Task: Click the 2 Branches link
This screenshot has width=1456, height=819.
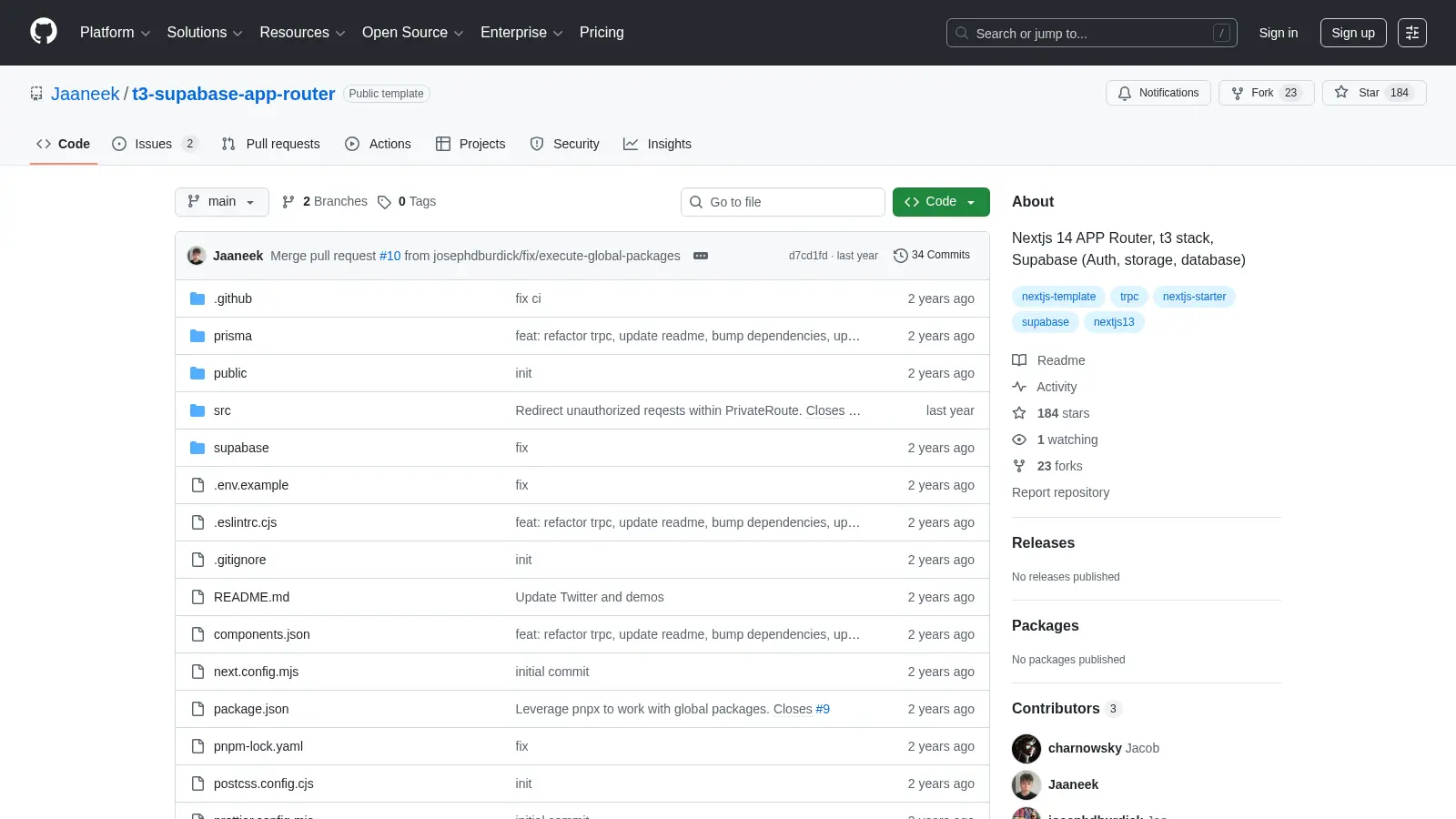Action: pyautogui.click(x=325, y=202)
